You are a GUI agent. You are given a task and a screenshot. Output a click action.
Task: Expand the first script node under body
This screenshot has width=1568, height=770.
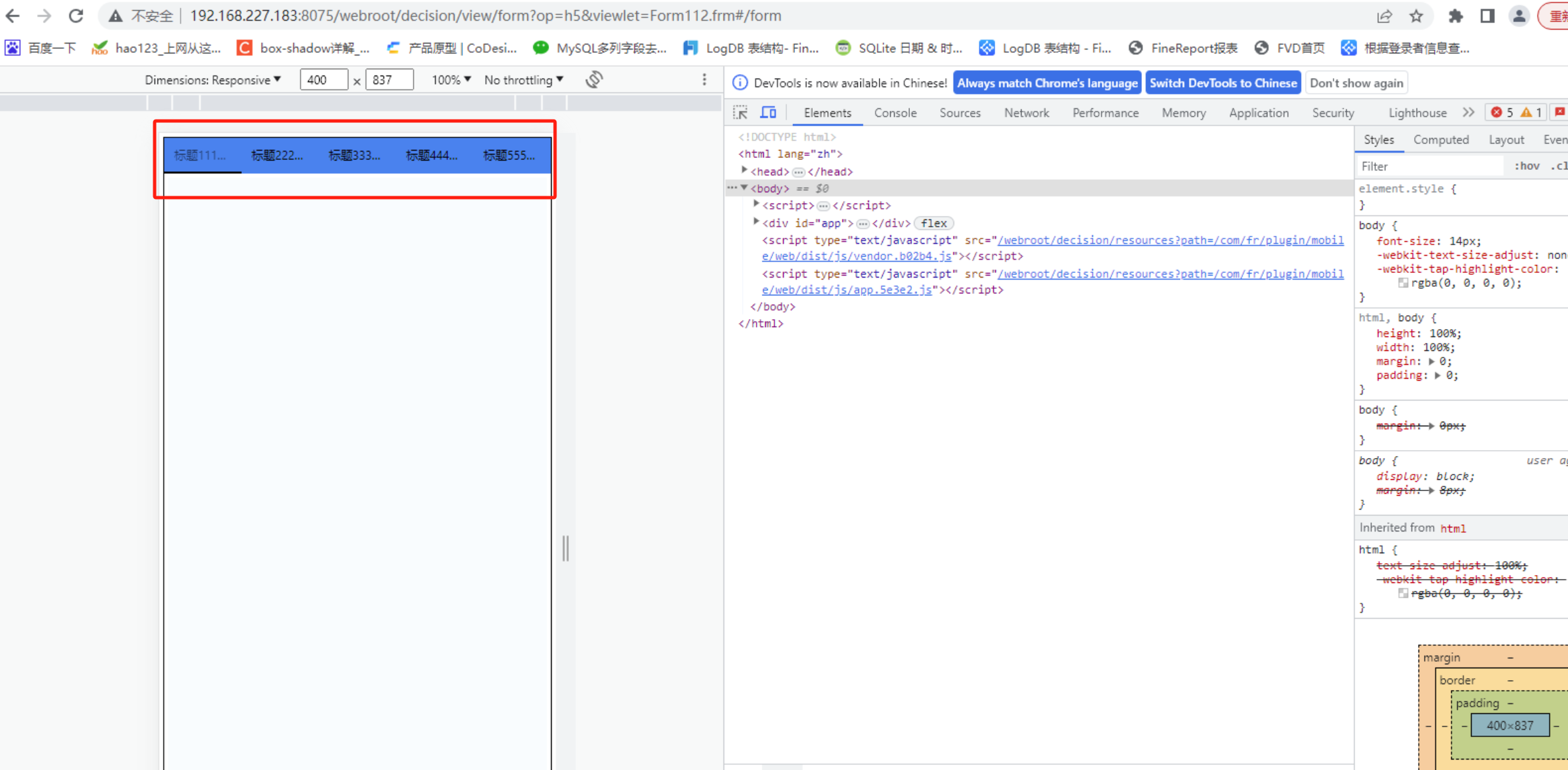[x=757, y=205]
